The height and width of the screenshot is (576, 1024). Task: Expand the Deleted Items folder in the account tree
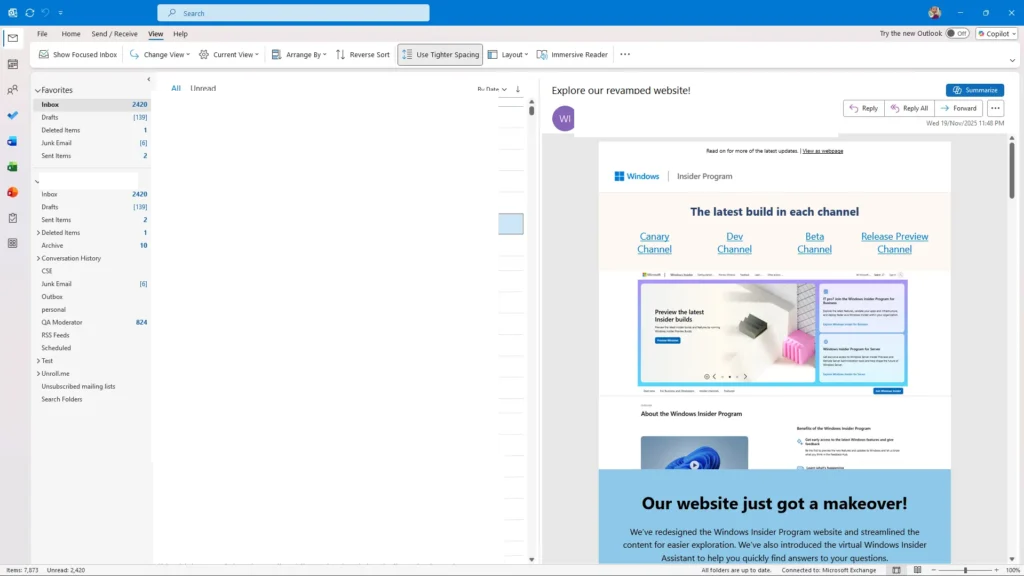point(38,232)
